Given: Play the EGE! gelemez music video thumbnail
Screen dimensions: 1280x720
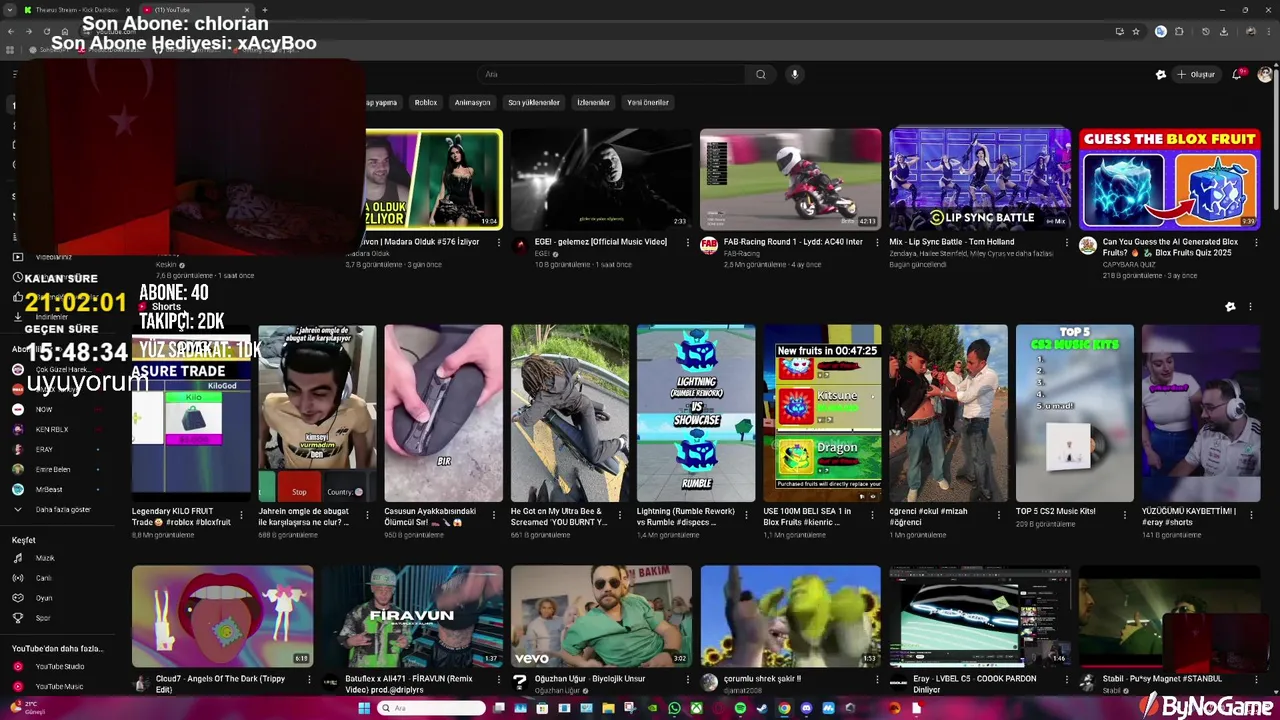Looking at the screenshot, I should pos(600,179).
